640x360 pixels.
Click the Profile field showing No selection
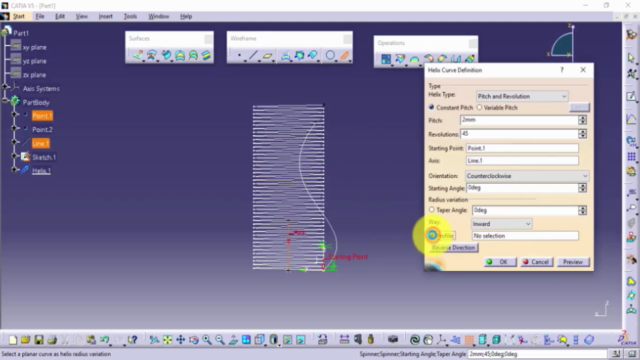point(525,236)
